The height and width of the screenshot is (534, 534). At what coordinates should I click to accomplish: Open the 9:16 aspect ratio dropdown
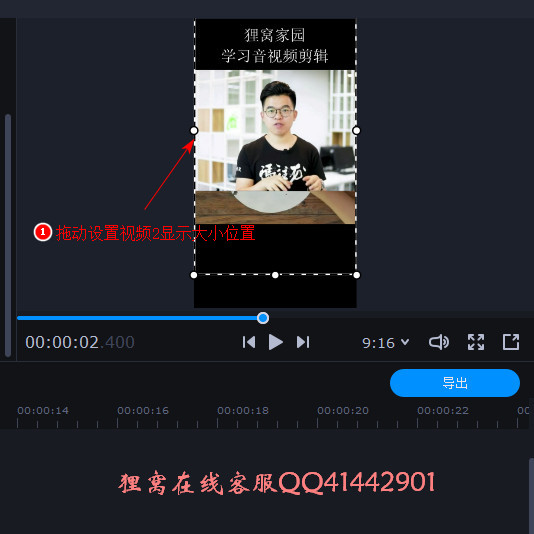pos(386,343)
